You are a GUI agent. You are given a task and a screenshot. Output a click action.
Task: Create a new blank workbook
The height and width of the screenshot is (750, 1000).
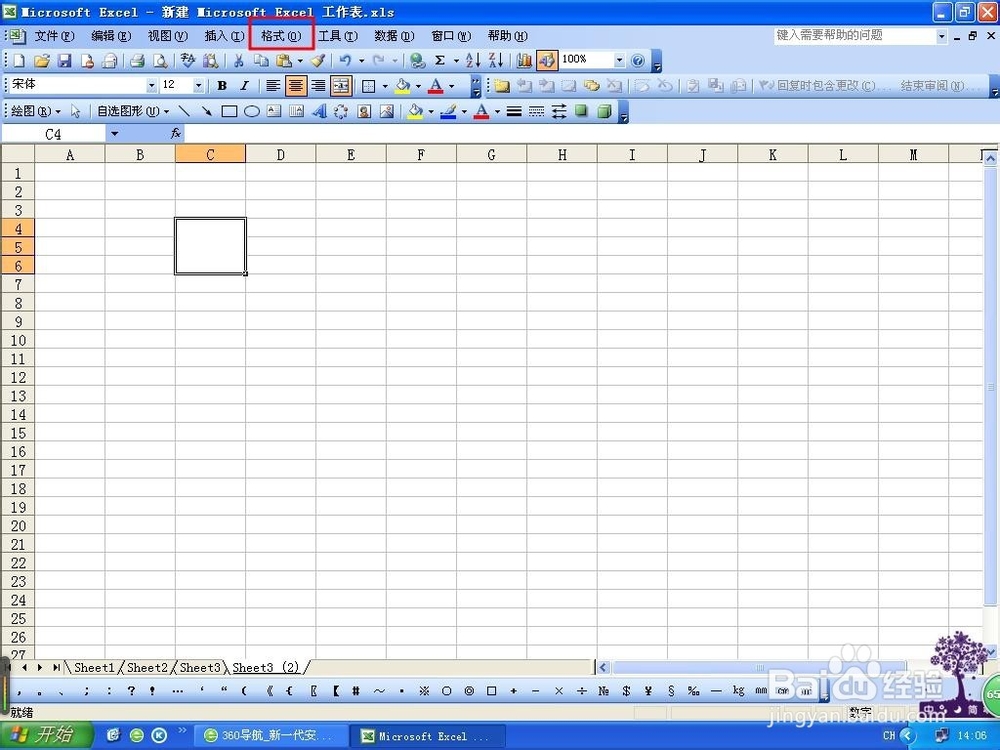(19, 61)
